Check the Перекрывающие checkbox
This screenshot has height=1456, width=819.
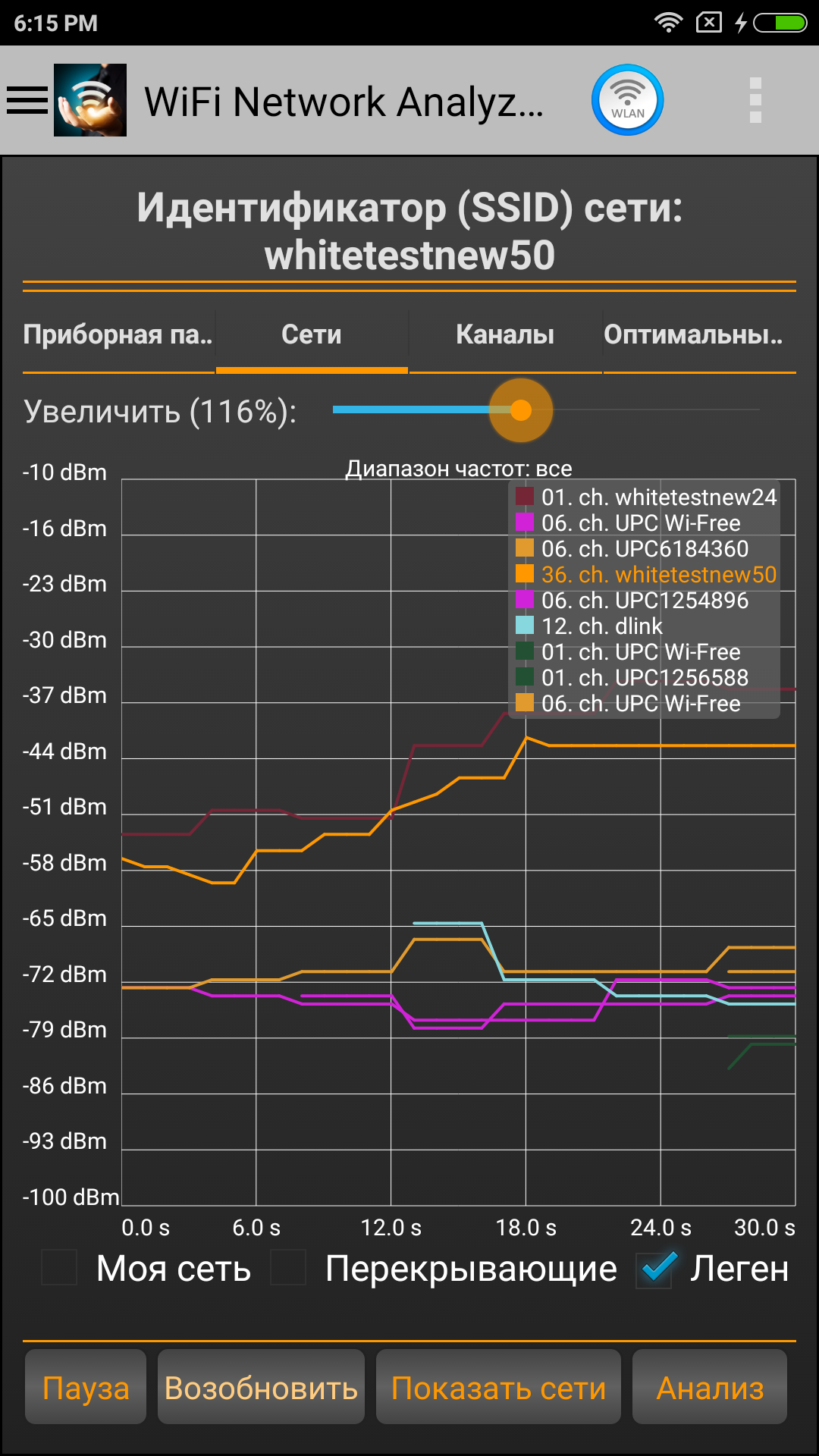[288, 1268]
